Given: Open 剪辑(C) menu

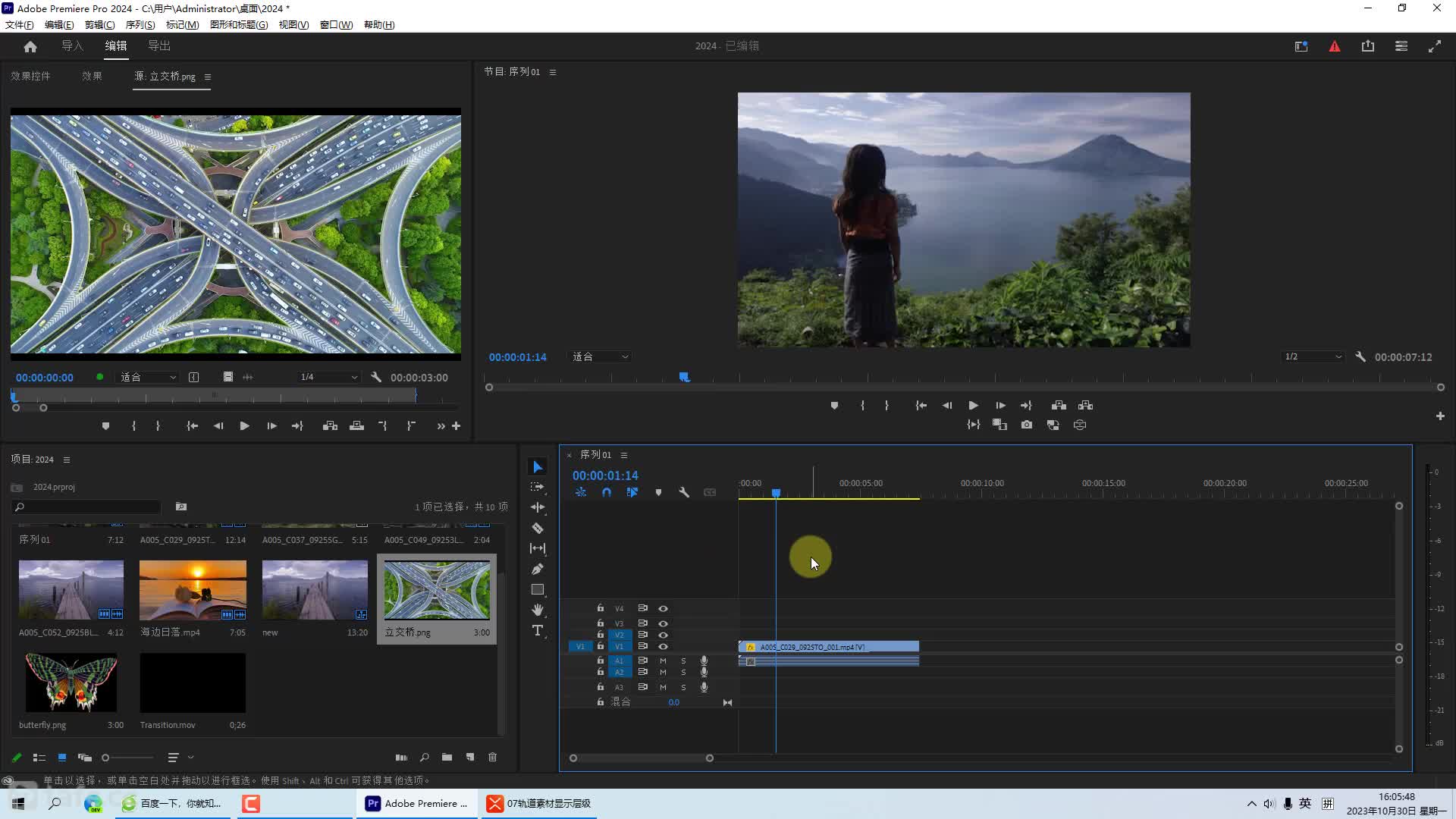Looking at the screenshot, I should tap(99, 25).
